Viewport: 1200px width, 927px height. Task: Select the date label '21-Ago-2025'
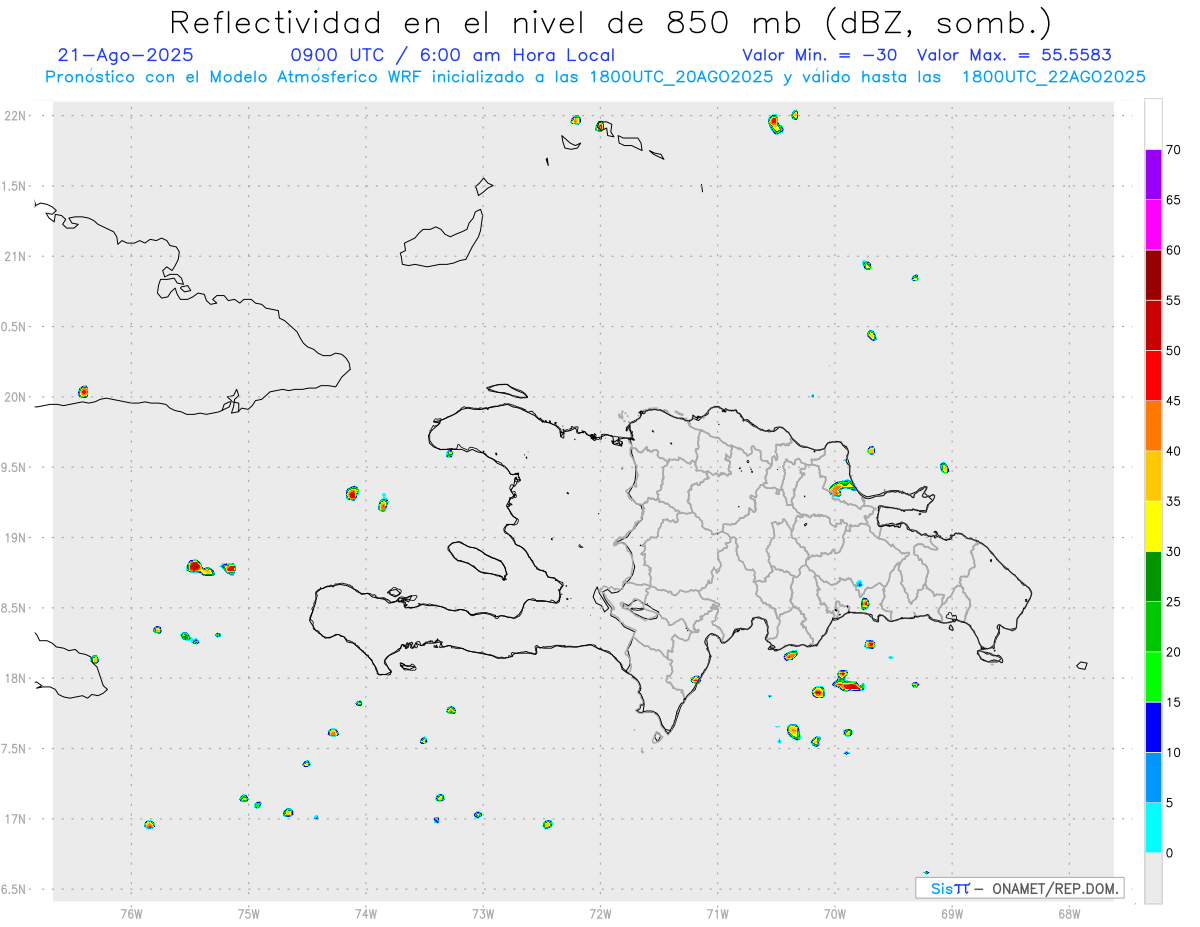coord(126,55)
